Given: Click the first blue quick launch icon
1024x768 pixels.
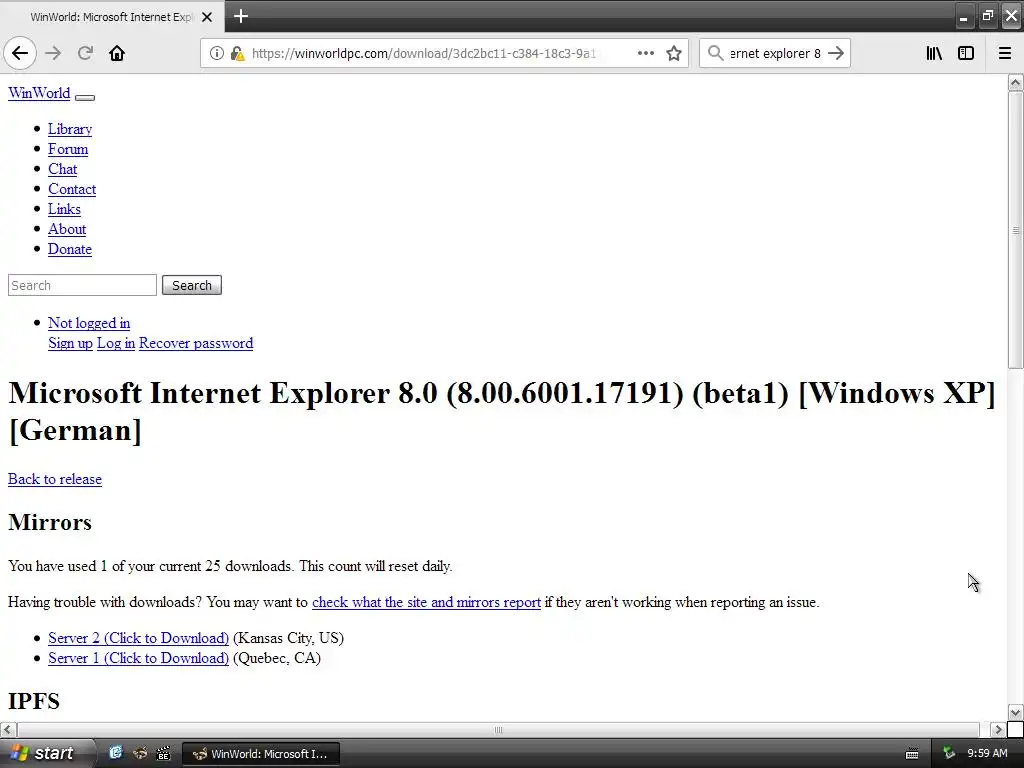Looking at the screenshot, I should coord(116,753).
